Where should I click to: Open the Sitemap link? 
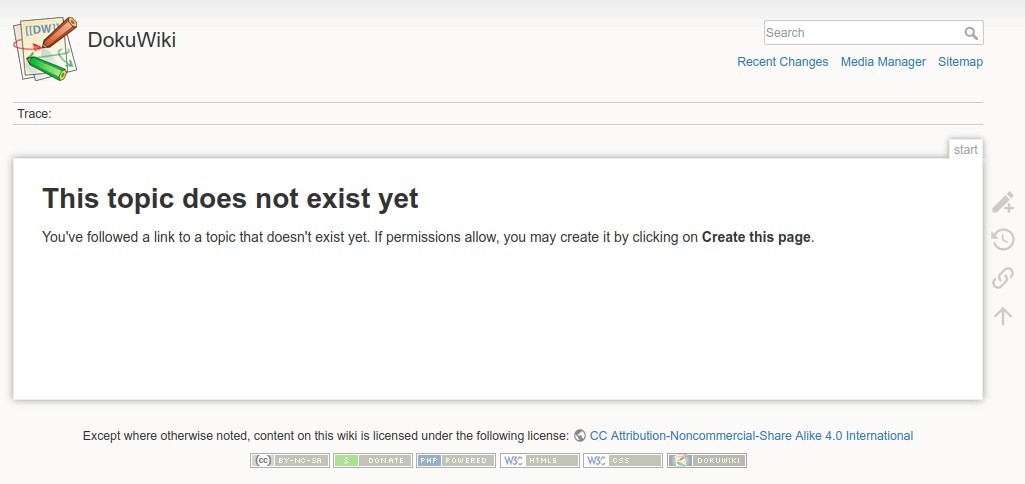pyautogui.click(x=960, y=62)
